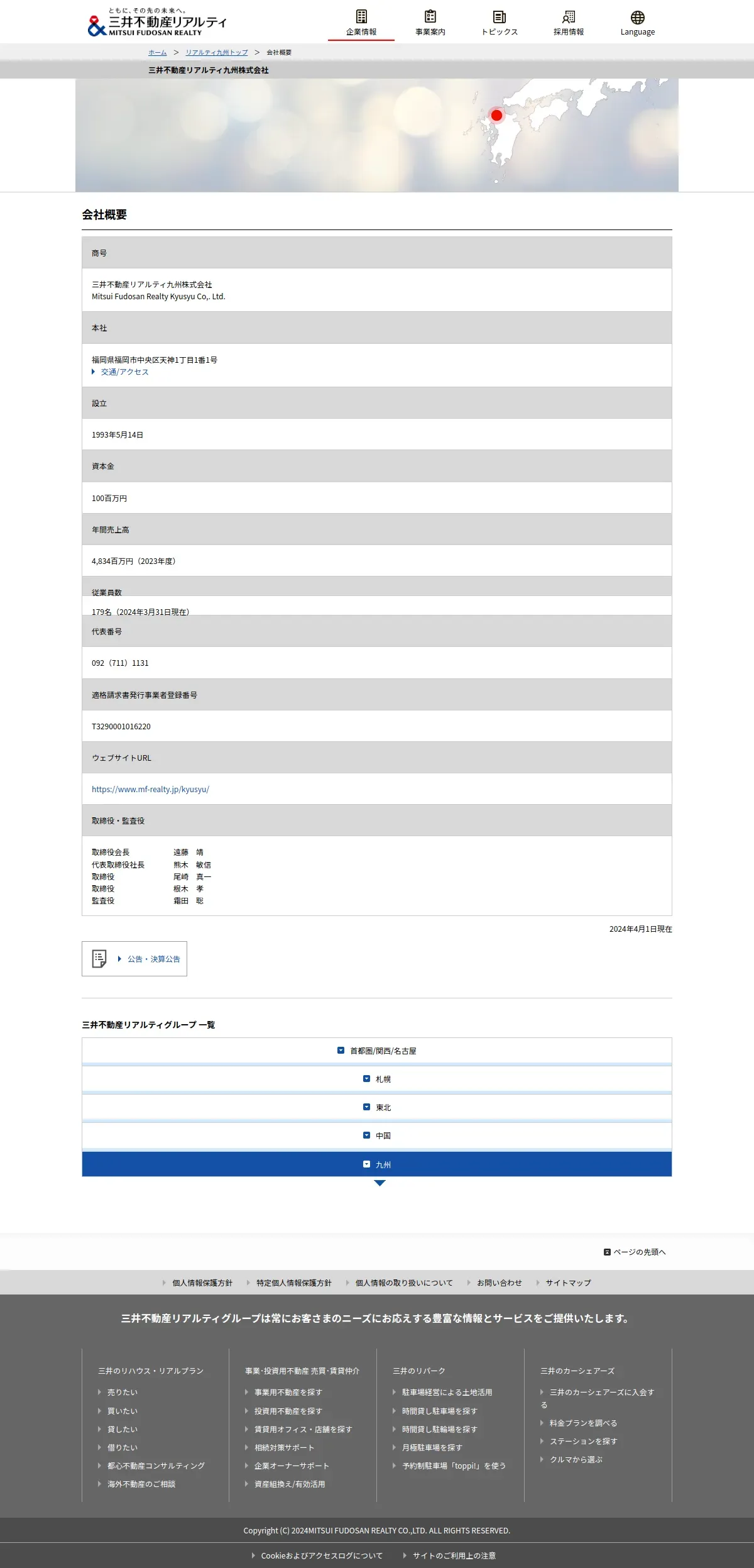Open ステーションを探す link
Screen dimensions: 754x1568
tap(584, 1441)
